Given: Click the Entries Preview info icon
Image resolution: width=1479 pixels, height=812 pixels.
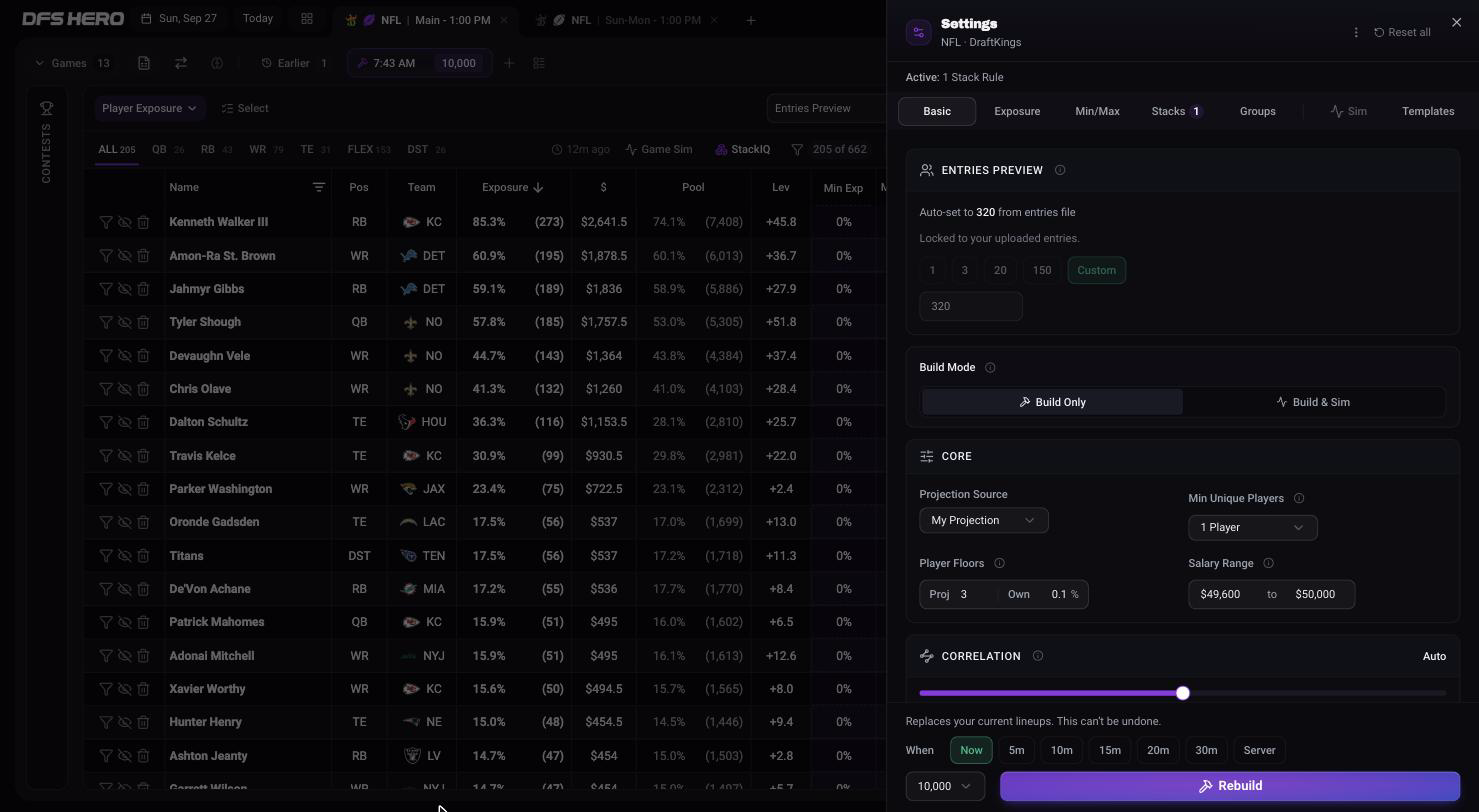Looking at the screenshot, I should point(1060,170).
